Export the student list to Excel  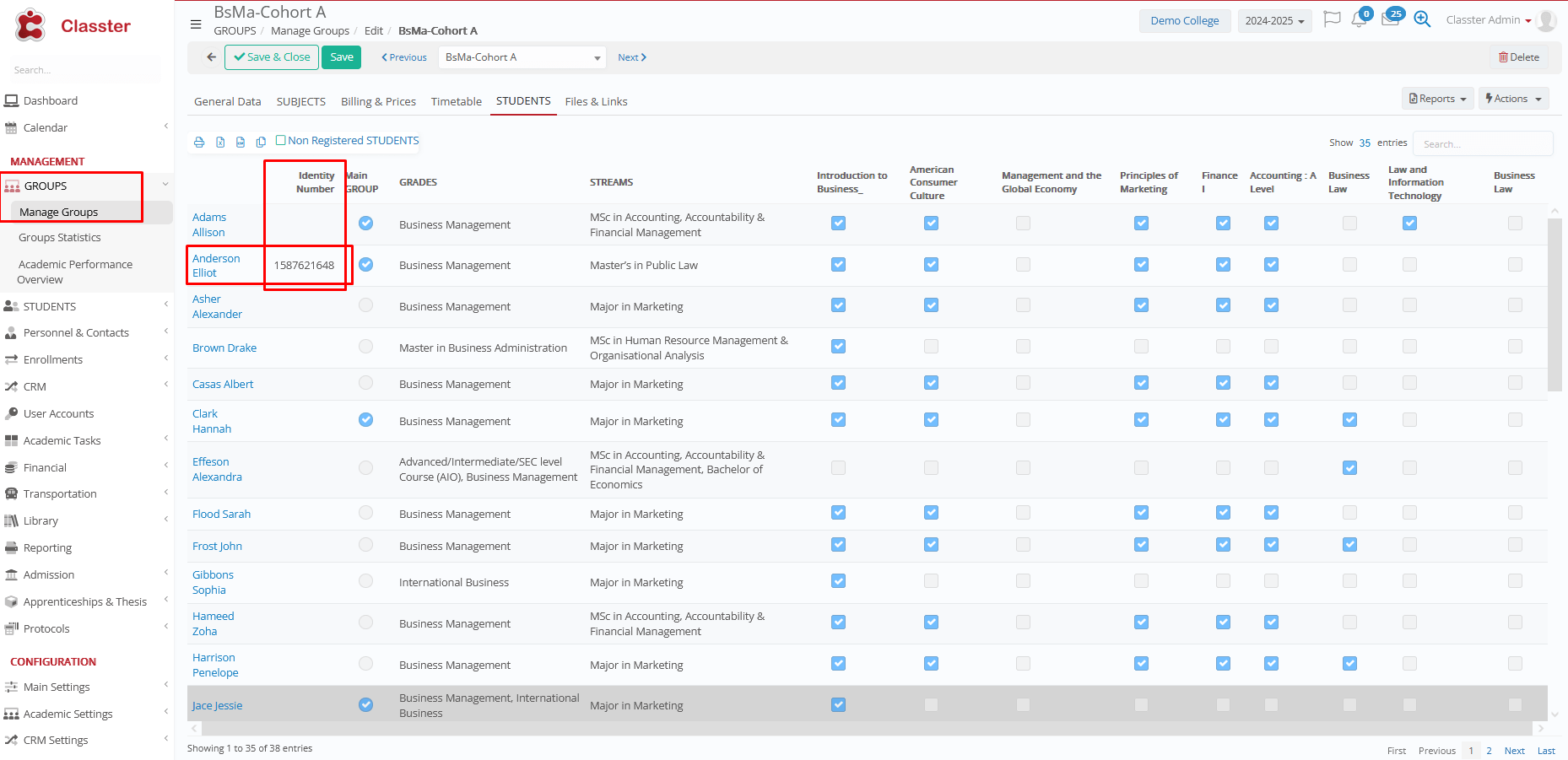pyautogui.click(x=220, y=142)
